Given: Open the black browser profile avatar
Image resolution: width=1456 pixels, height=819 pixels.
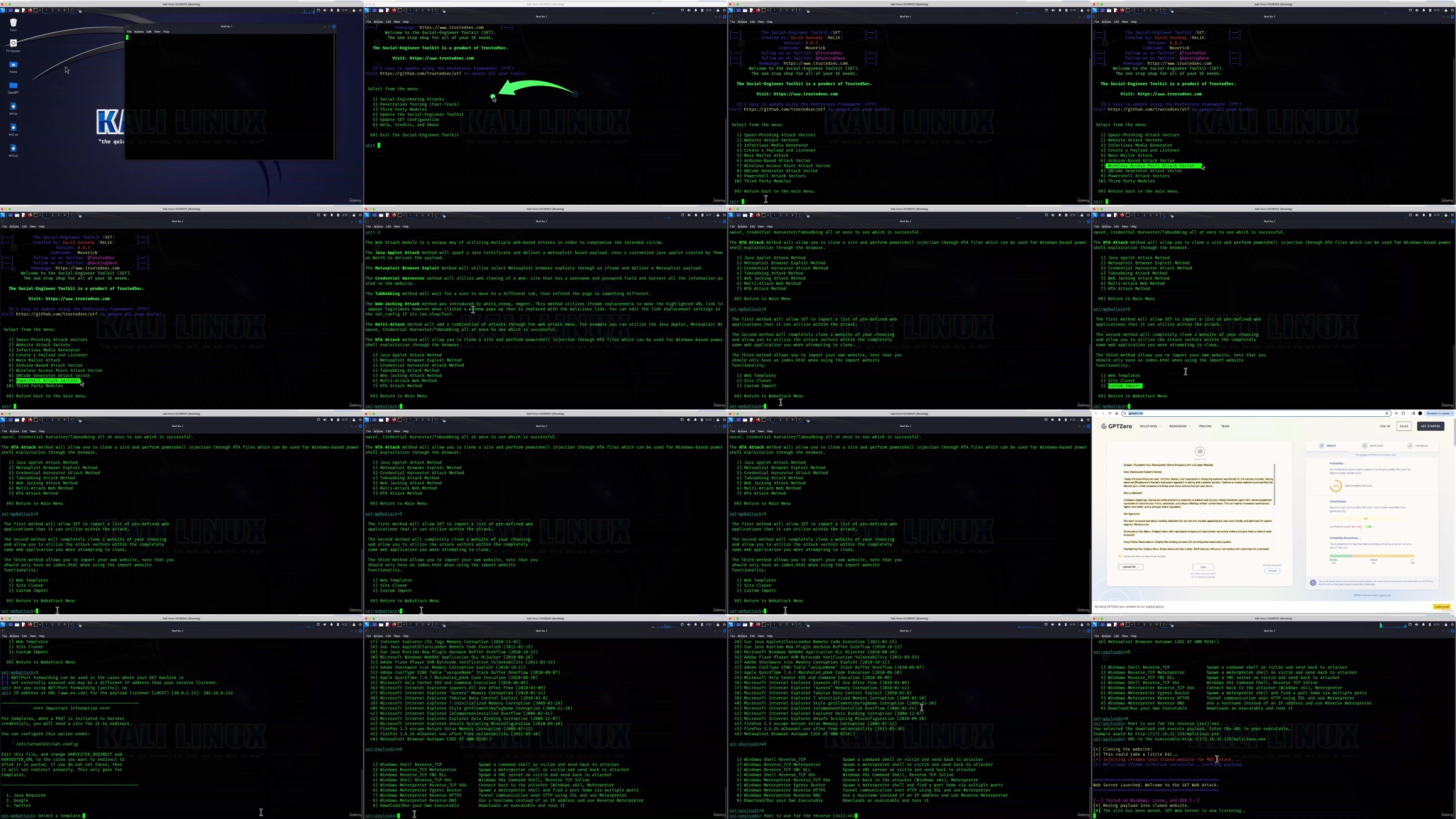Looking at the screenshot, I should pyautogui.click(x=1420, y=413).
